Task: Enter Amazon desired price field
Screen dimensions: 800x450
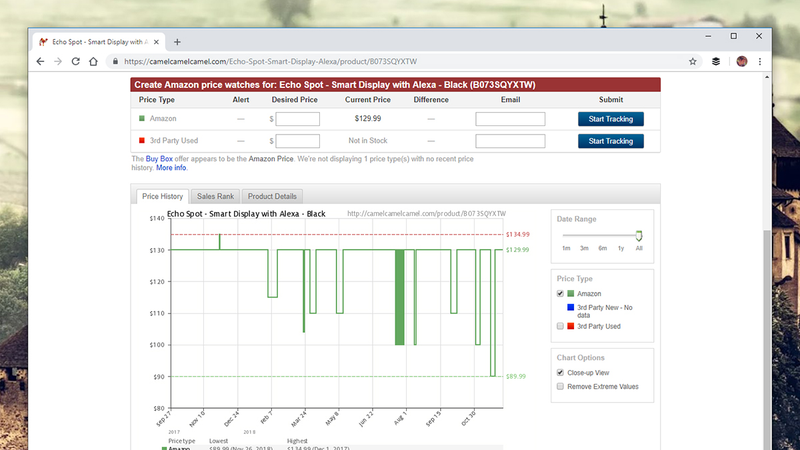Action: click(297, 119)
